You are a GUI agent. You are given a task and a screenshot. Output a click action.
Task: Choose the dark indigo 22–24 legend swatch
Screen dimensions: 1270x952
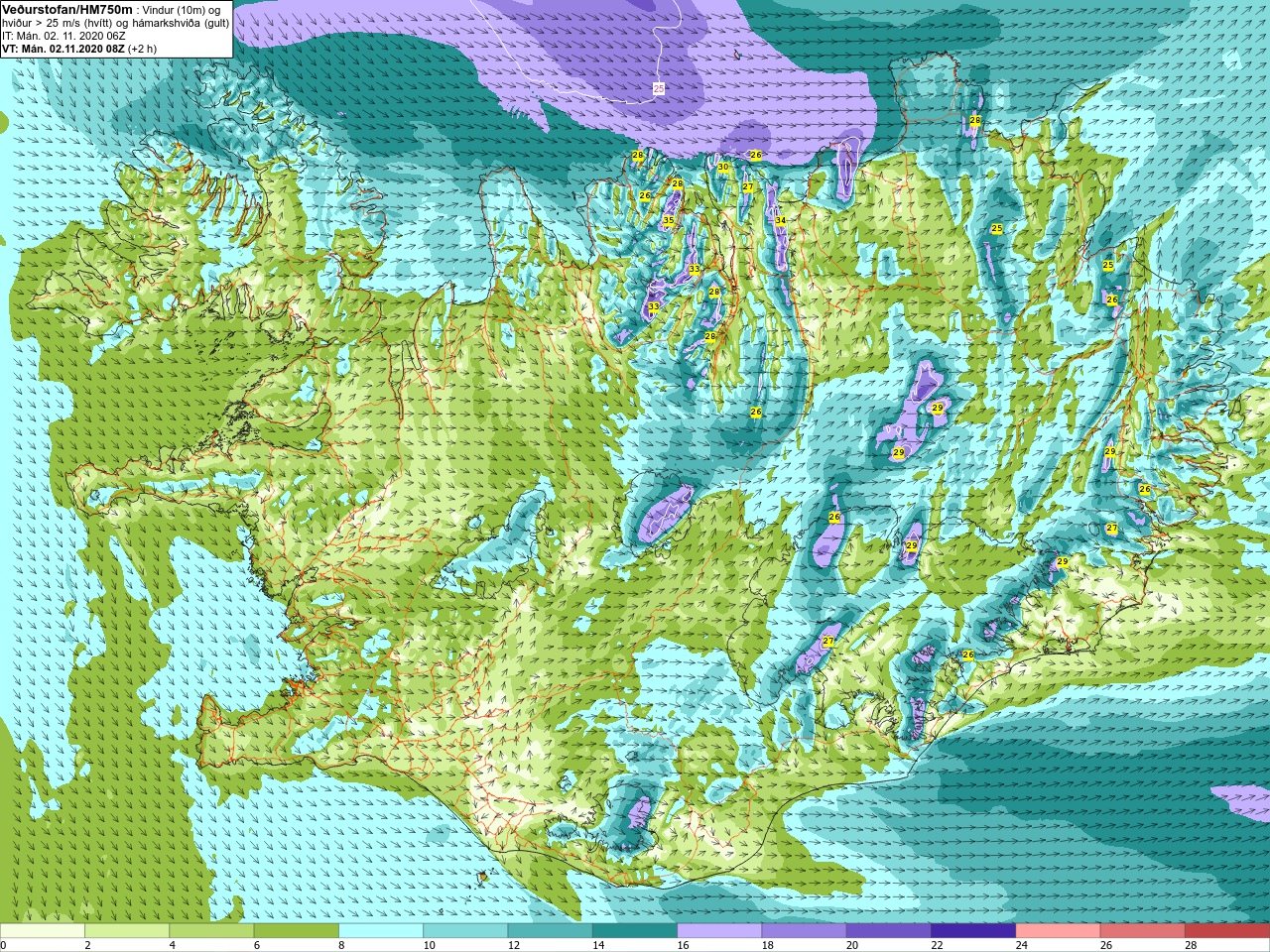[973, 930]
